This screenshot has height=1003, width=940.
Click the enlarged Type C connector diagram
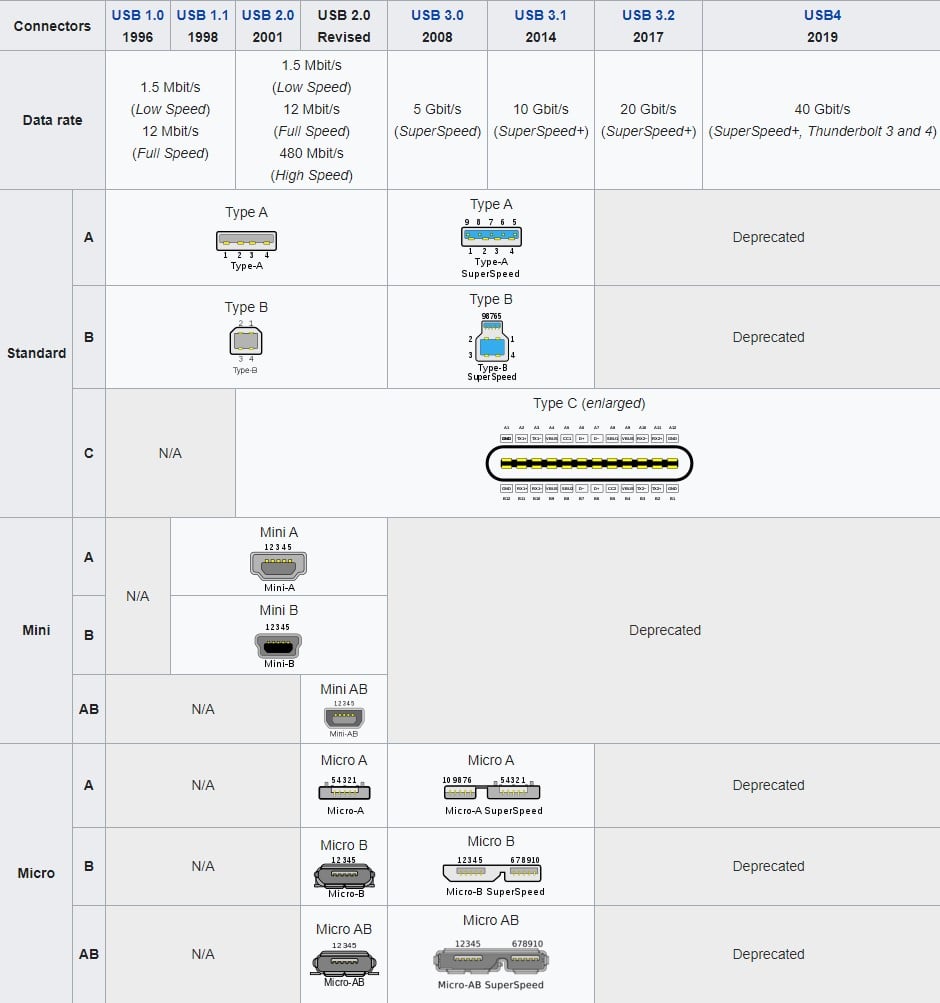point(589,464)
